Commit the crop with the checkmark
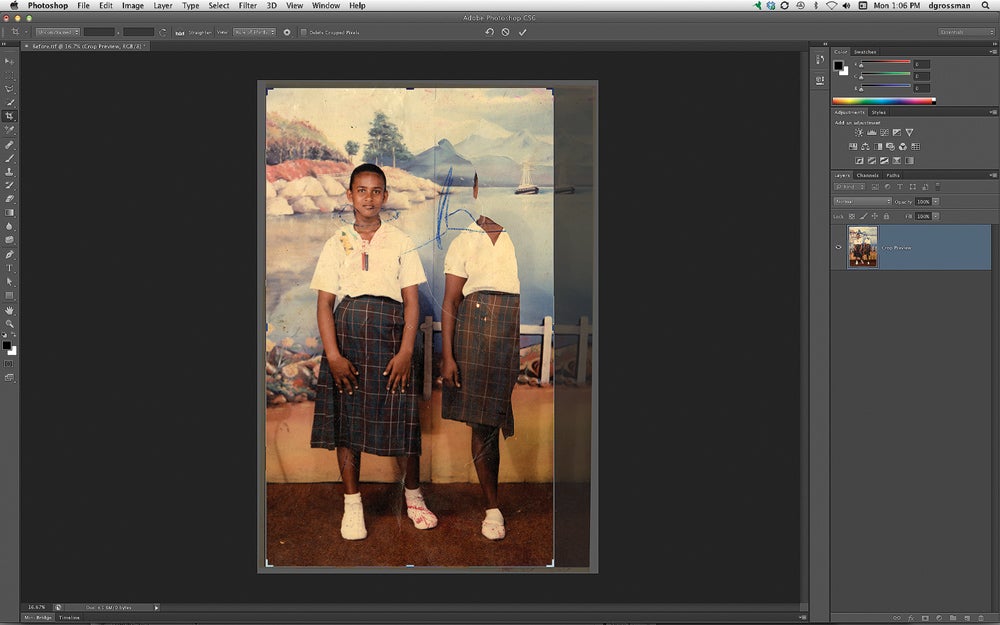The height and width of the screenshot is (625, 1000). [x=522, y=32]
